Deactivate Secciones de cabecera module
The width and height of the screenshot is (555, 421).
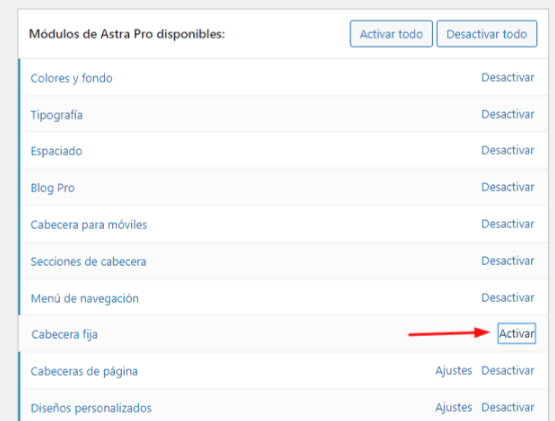508,261
